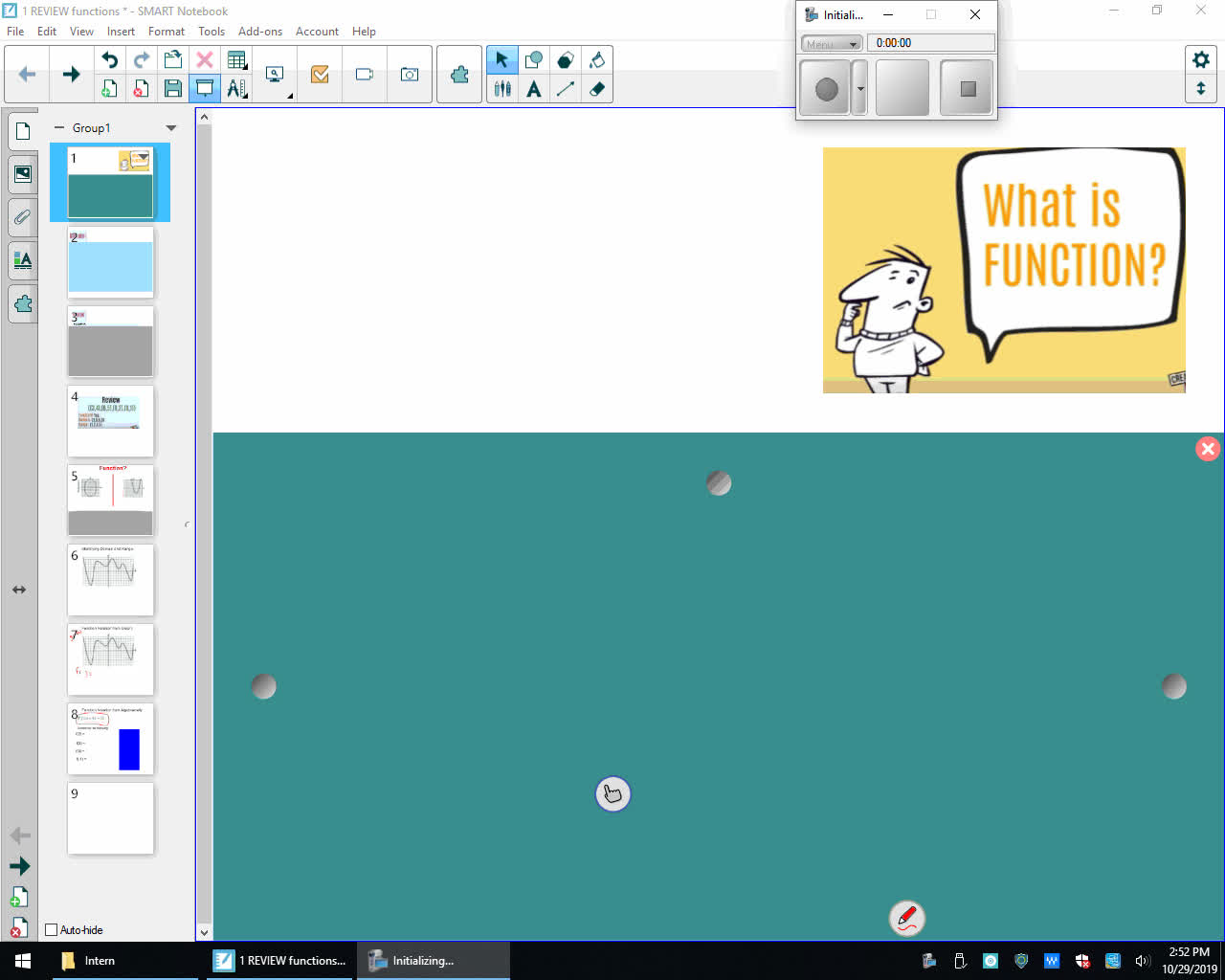Click the Document Camera toolbar icon
The image size is (1225, 980).
[365, 74]
